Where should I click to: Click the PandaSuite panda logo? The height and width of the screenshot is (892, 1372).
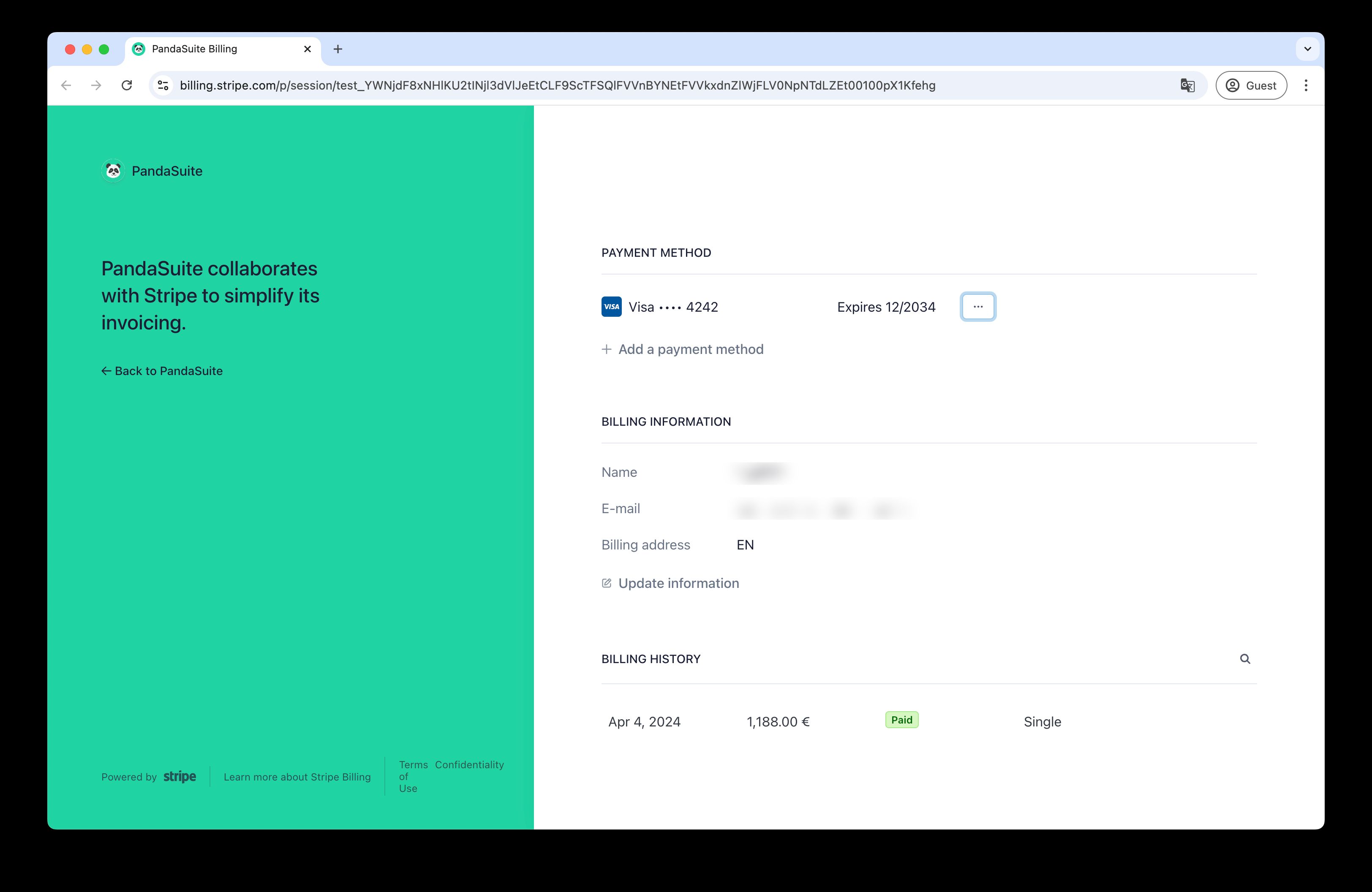(113, 171)
